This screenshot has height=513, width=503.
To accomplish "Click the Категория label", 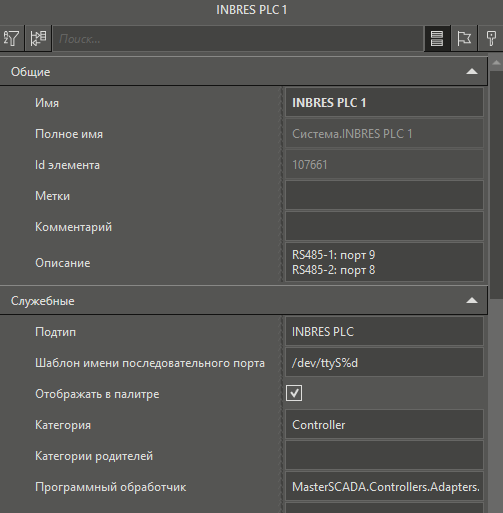I will [x=63, y=425].
